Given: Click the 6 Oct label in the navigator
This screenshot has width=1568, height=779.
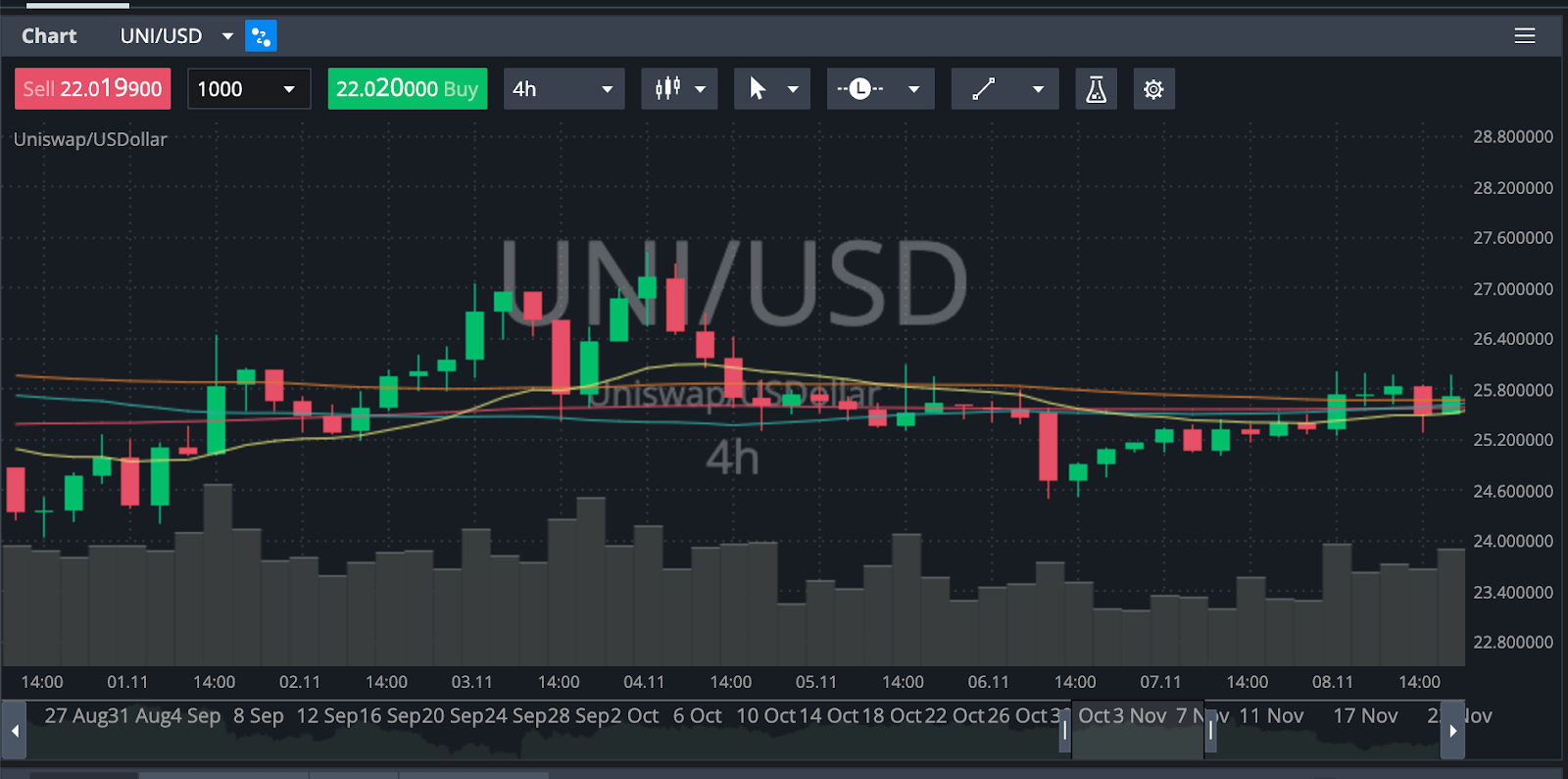Looking at the screenshot, I should [x=697, y=716].
